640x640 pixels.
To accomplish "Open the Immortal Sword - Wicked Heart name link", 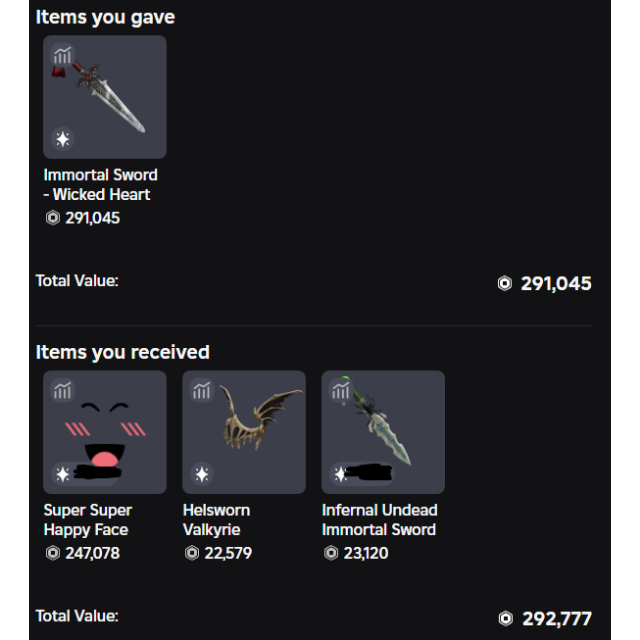I will click(100, 185).
